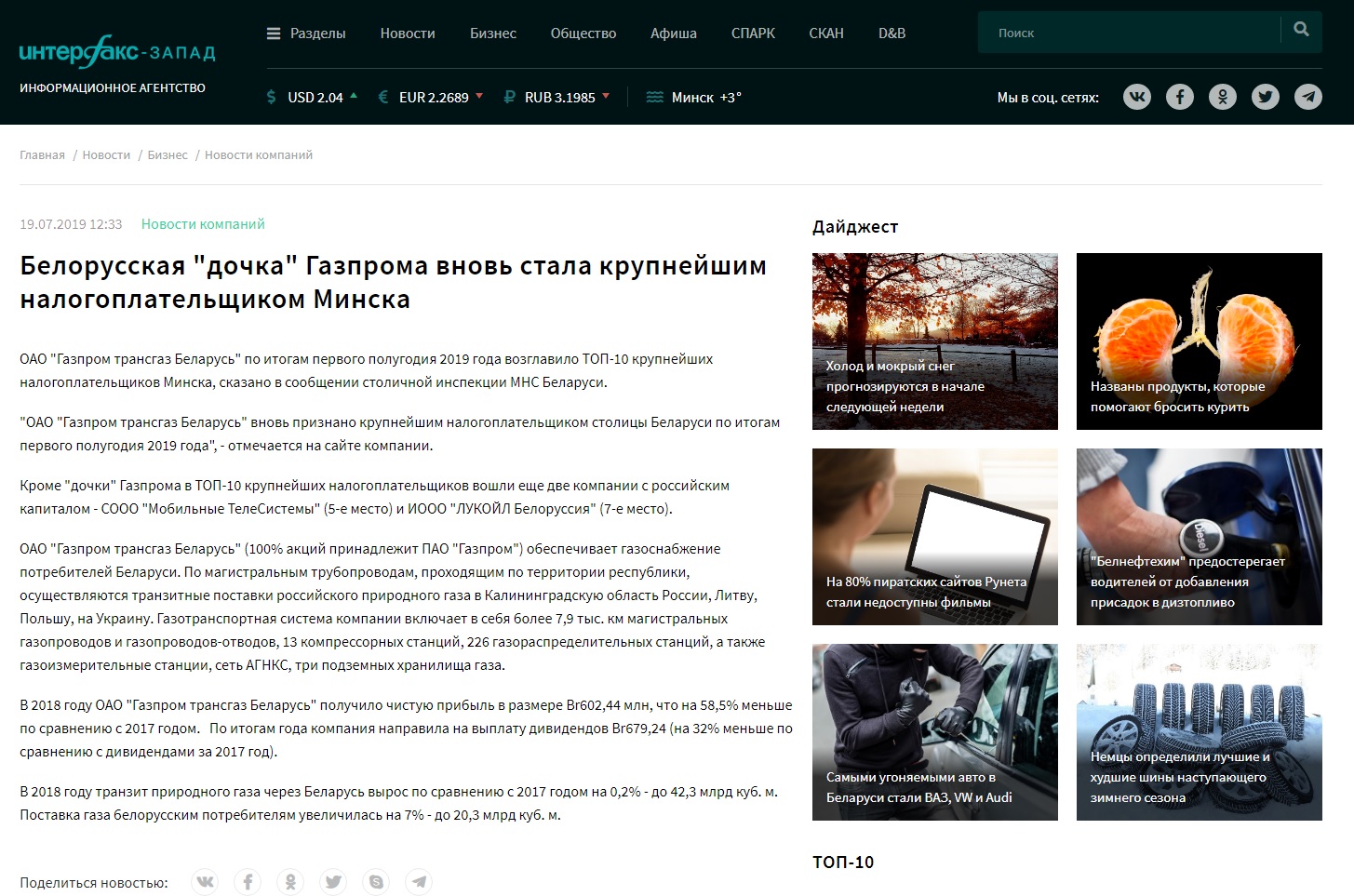This screenshot has width=1354, height=896.
Task: Open the СПАРК menu item
Action: pyautogui.click(x=753, y=33)
